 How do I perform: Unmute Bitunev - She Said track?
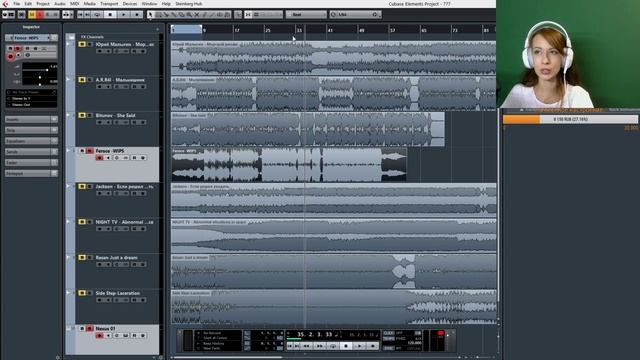pyautogui.click(x=82, y=115)
